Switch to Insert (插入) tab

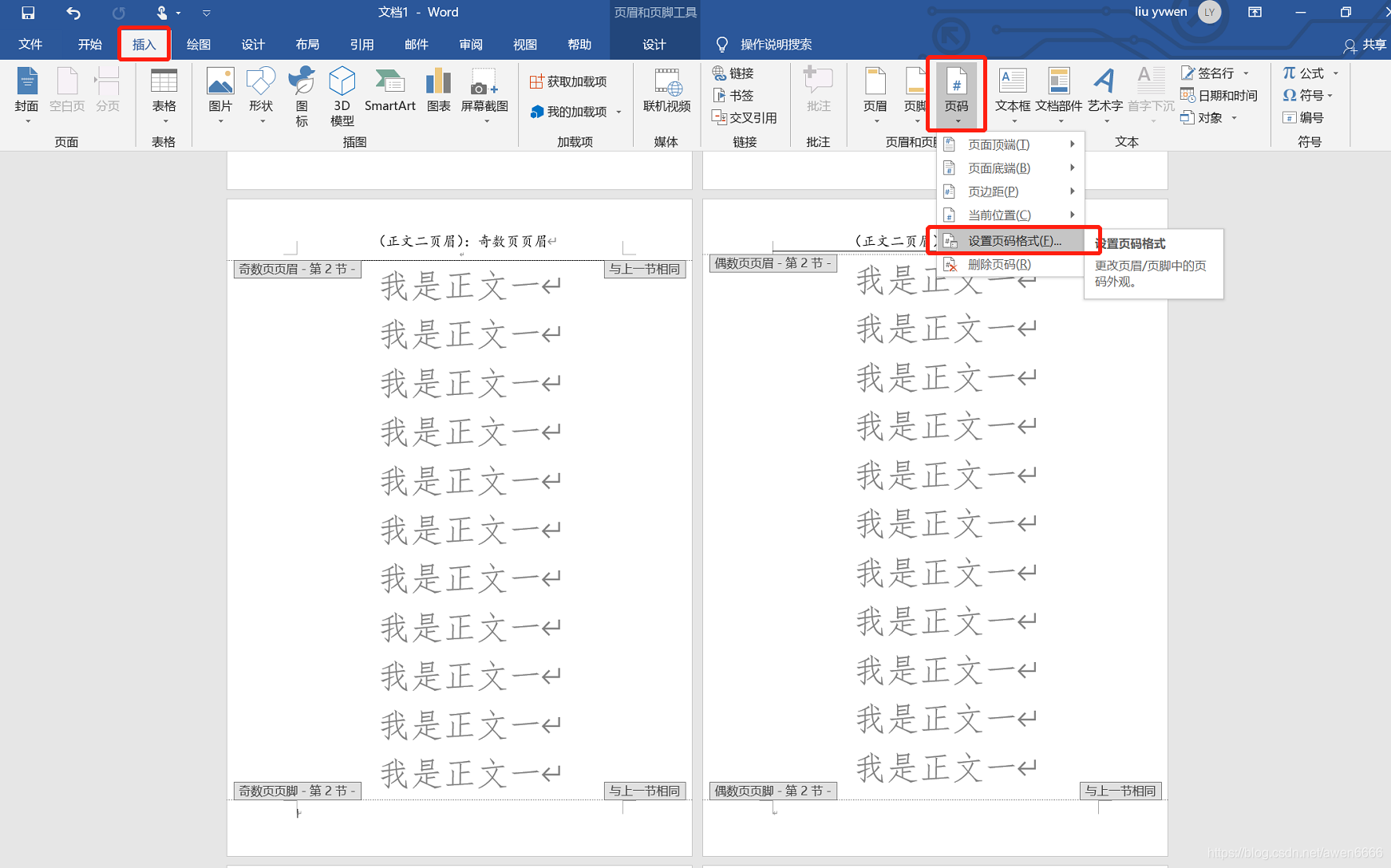(x=144, y=45)
